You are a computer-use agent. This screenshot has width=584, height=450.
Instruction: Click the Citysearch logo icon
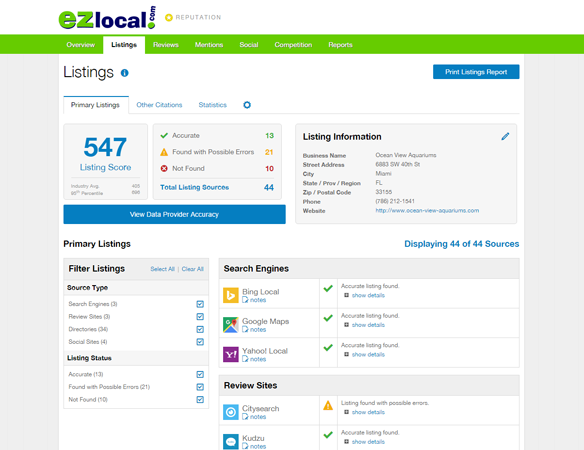coord(231,412)
